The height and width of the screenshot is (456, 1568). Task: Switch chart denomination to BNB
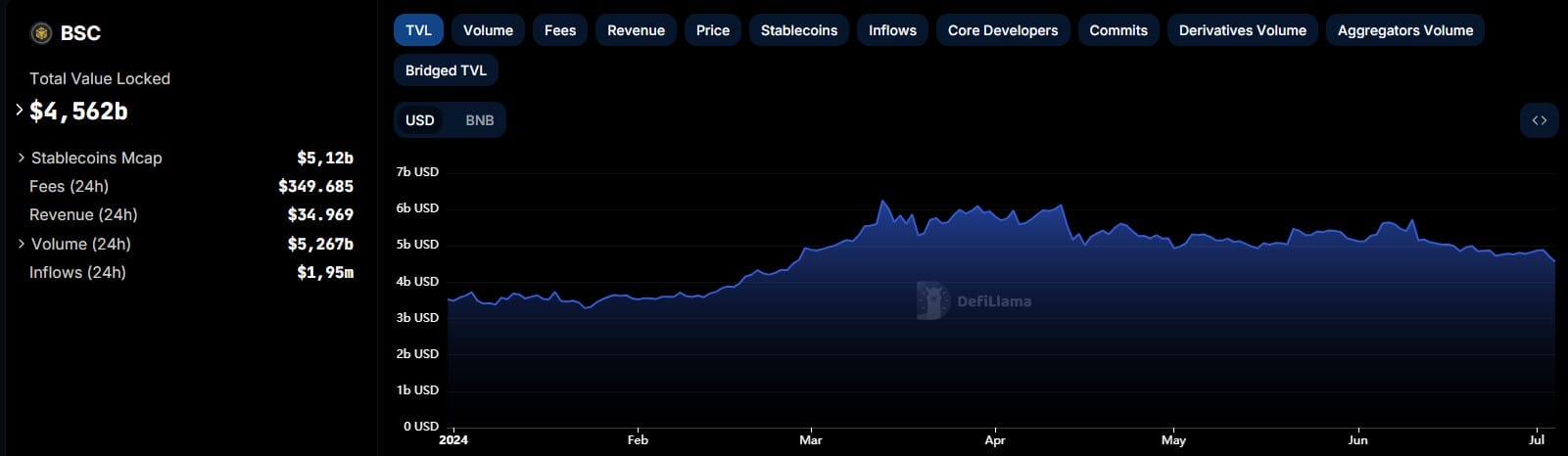(479, 120)
